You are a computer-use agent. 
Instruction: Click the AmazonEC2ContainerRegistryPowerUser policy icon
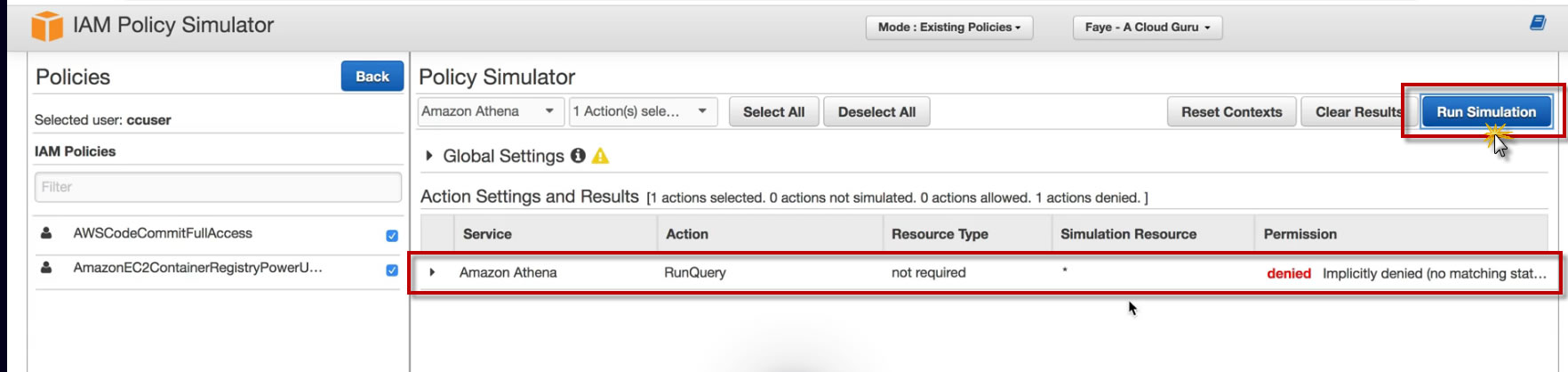point(46,267)
